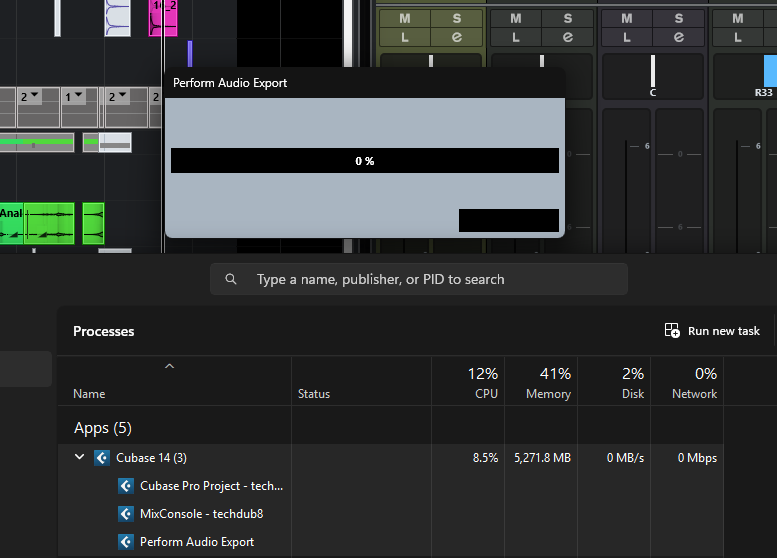Open channel settings (e) on olive-green channel
The image size is (777, 558).
[x=456, y=37]
